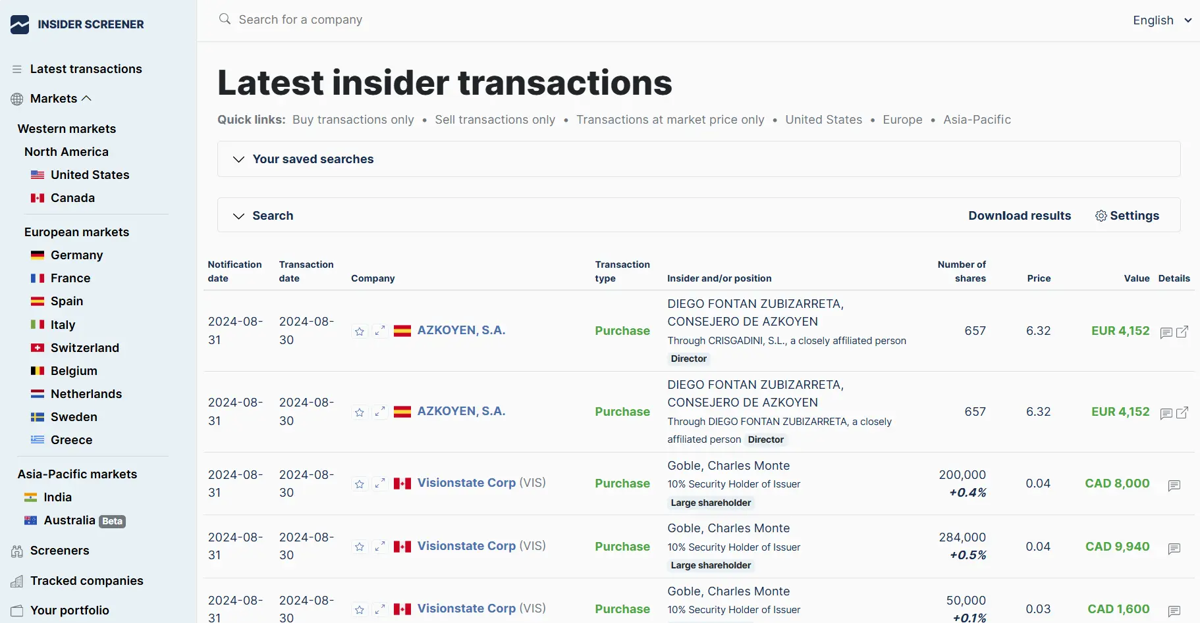Click Asia-Pacific quick link
The width and height of the screenshot is (1200, 623).
pyautogui.click(x=977, y=119)
